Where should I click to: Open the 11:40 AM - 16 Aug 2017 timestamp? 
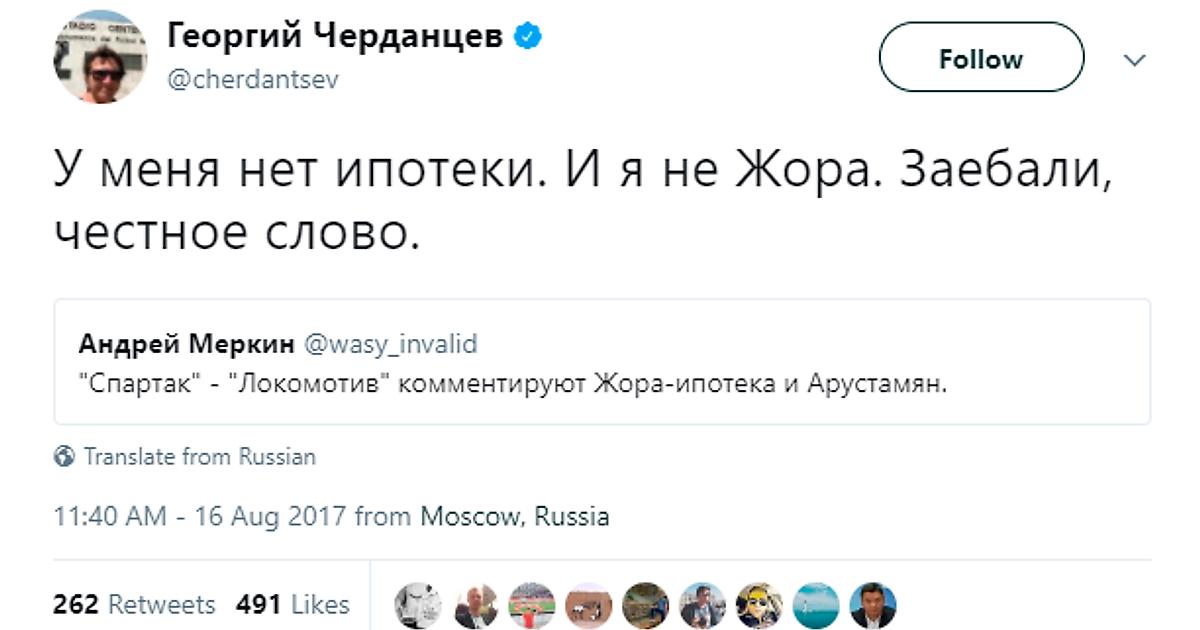tap(199, 517)
